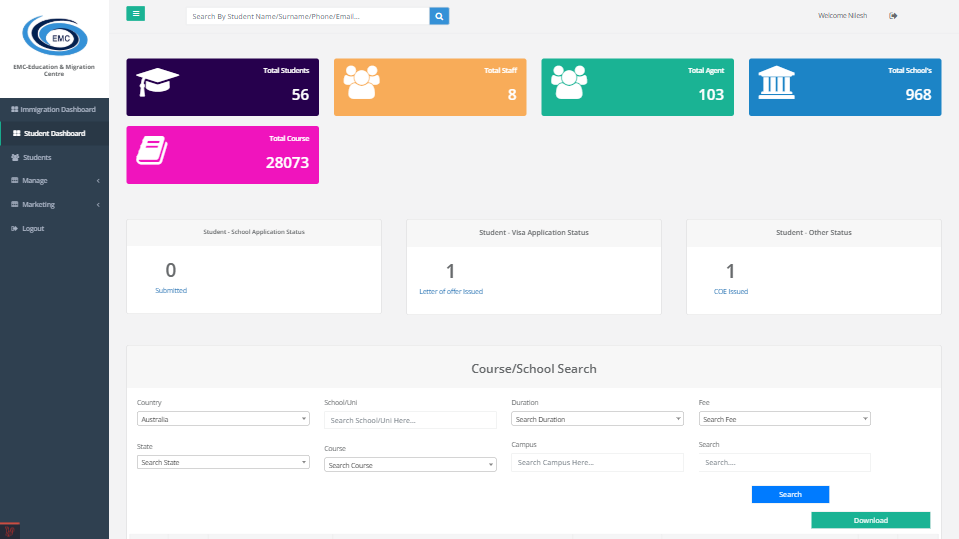This screenshot has height=539, width=959.
Task: Click EMC-Education & Migration Centre text
Action: click(x=54, y=70)
